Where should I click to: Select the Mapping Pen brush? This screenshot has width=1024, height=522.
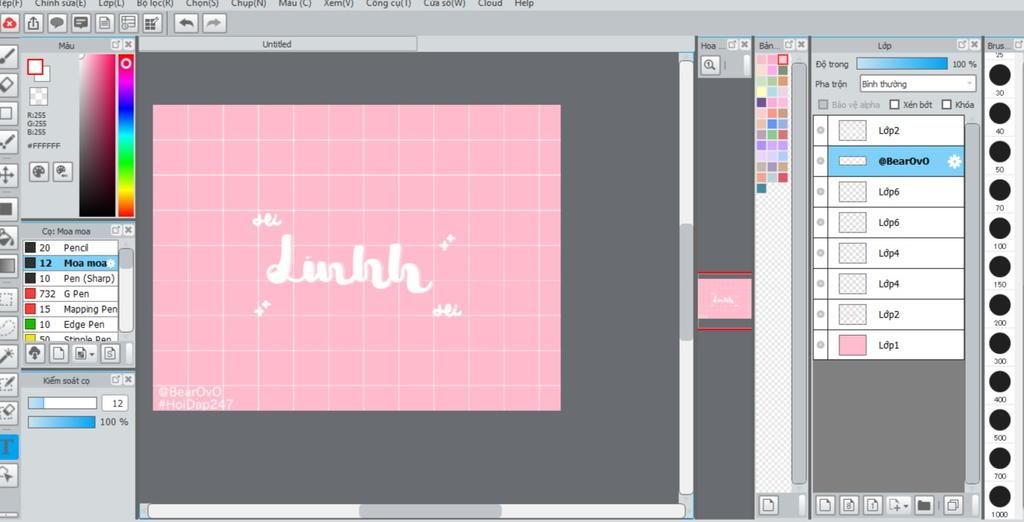tap(71, 309)
